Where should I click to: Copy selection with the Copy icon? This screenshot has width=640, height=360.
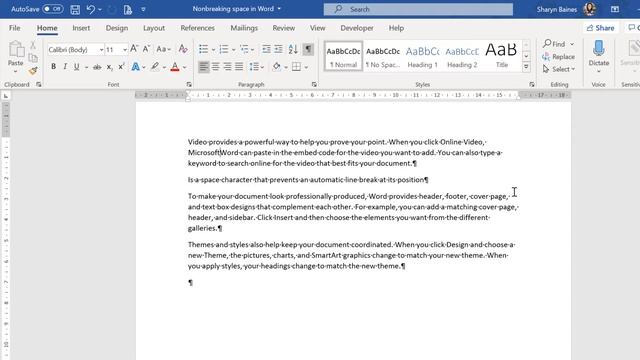[33, 58]
